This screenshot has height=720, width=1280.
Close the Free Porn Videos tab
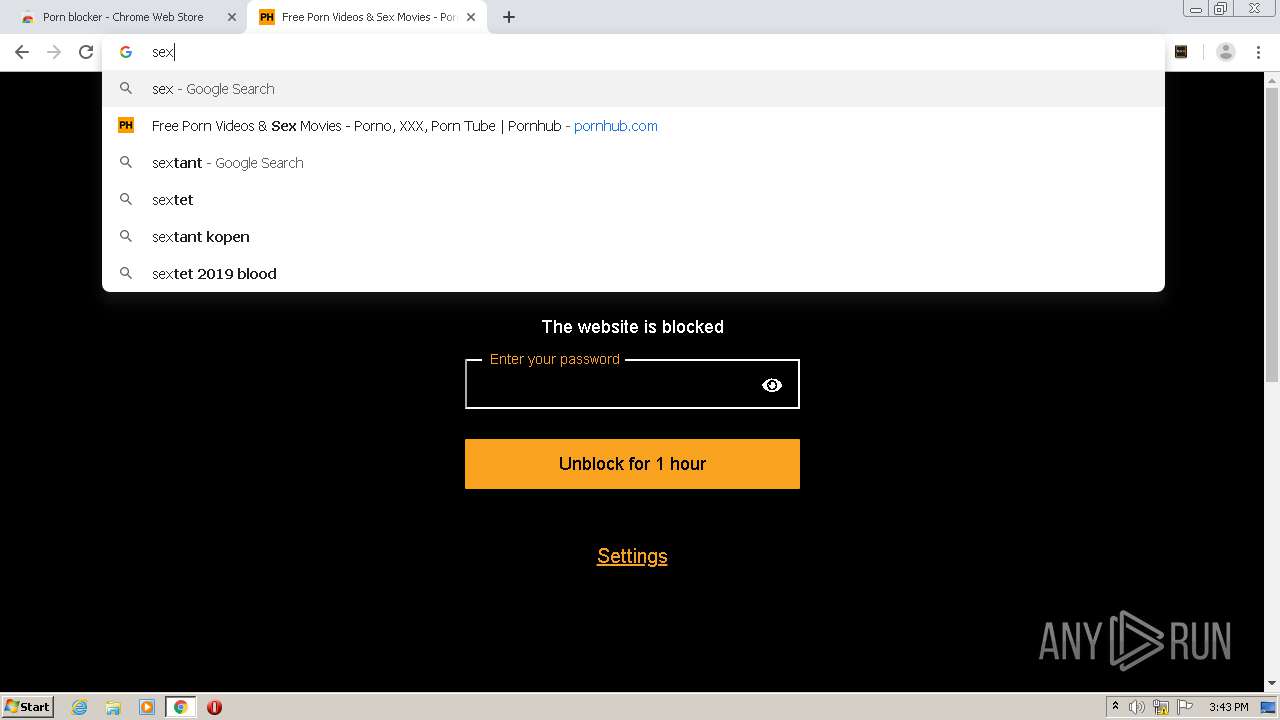pos(471,17)
